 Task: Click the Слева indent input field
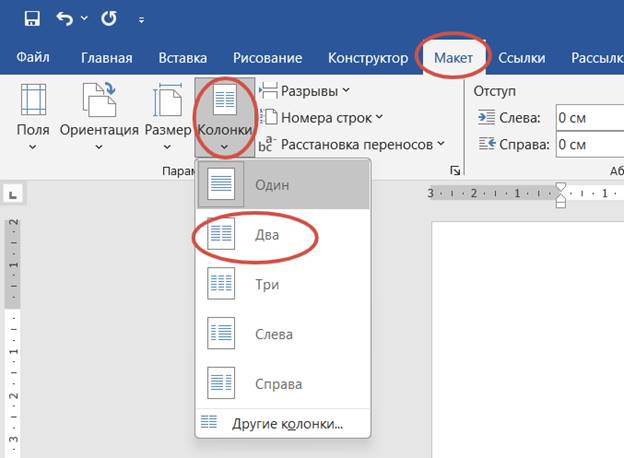click(x=588, y=117)
